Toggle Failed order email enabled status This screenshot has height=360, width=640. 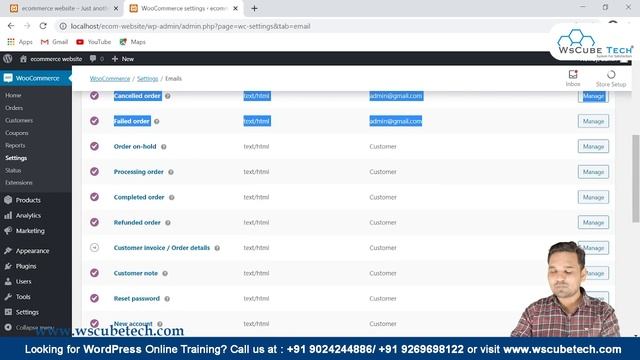(x=94, y=121)
